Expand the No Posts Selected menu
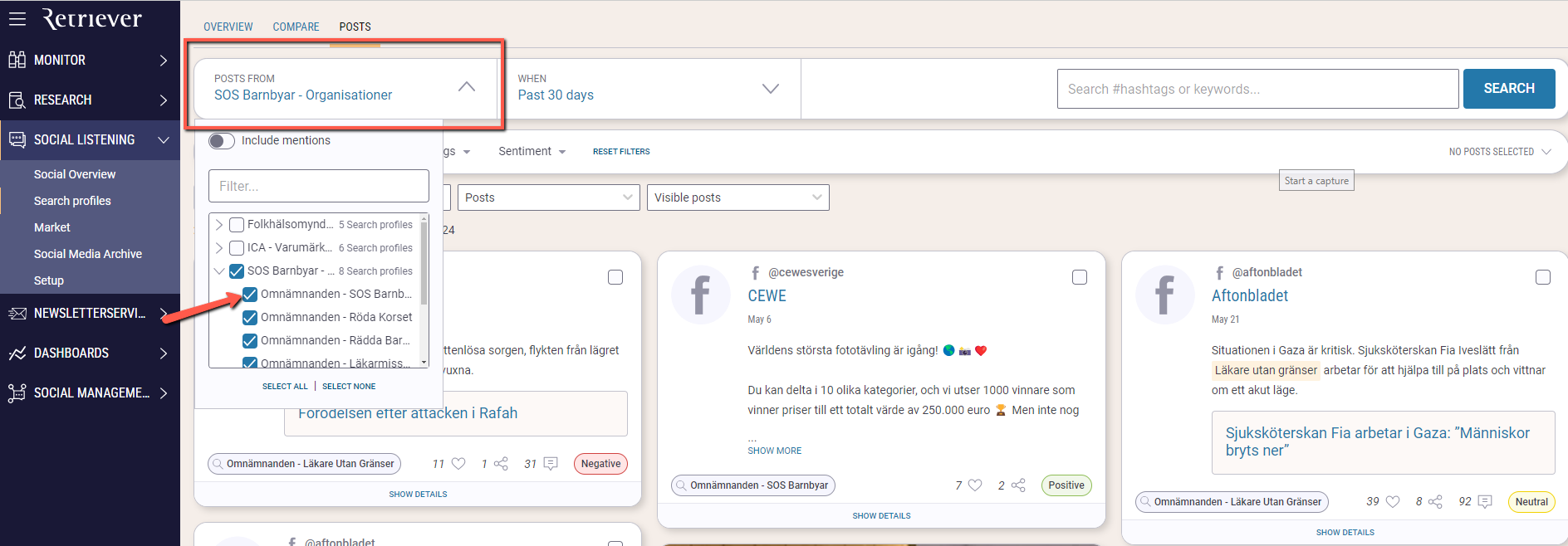This screenshot has width=1568, height=546. click(x=1500, y=152)
